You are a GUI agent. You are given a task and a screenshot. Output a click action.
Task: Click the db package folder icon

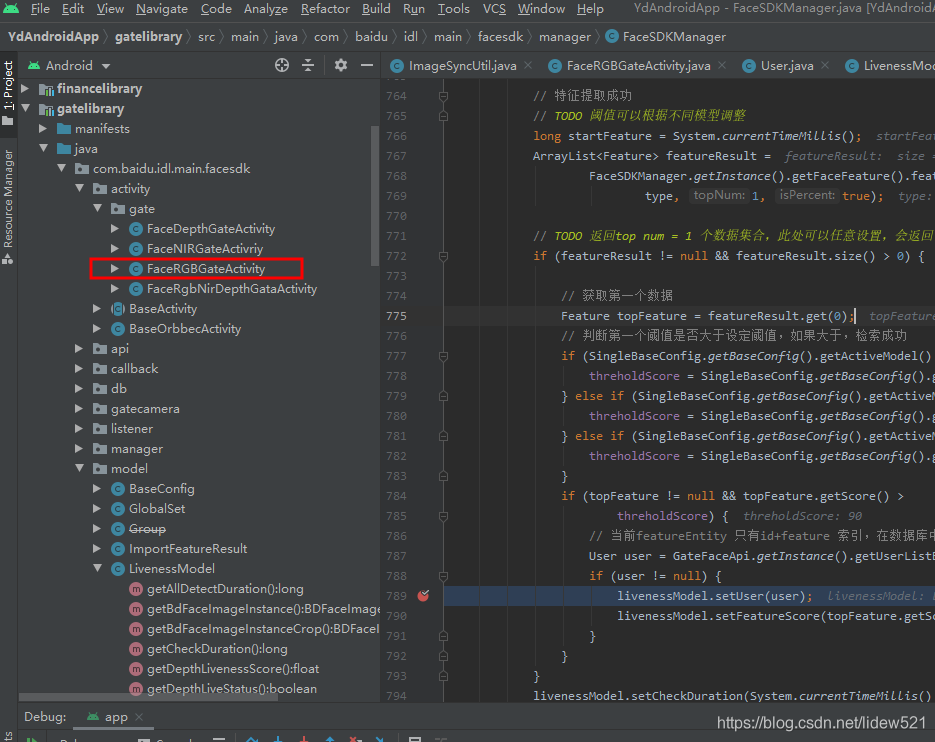tap(100, 389)
